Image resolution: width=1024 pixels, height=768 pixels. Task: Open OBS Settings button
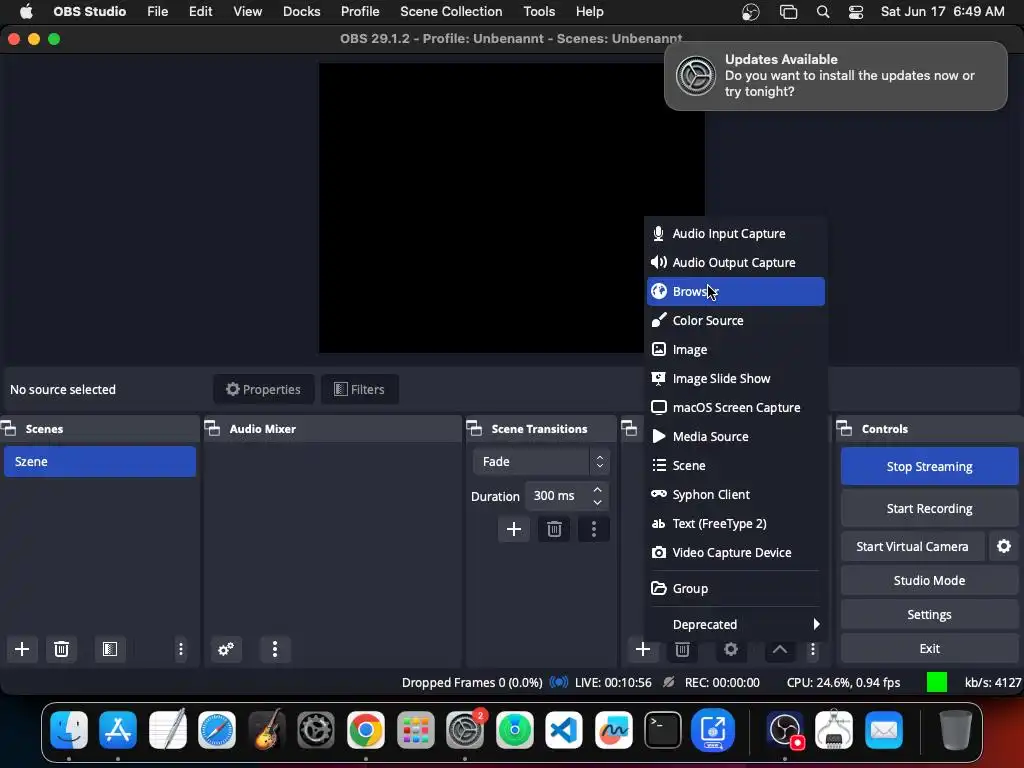929,615
